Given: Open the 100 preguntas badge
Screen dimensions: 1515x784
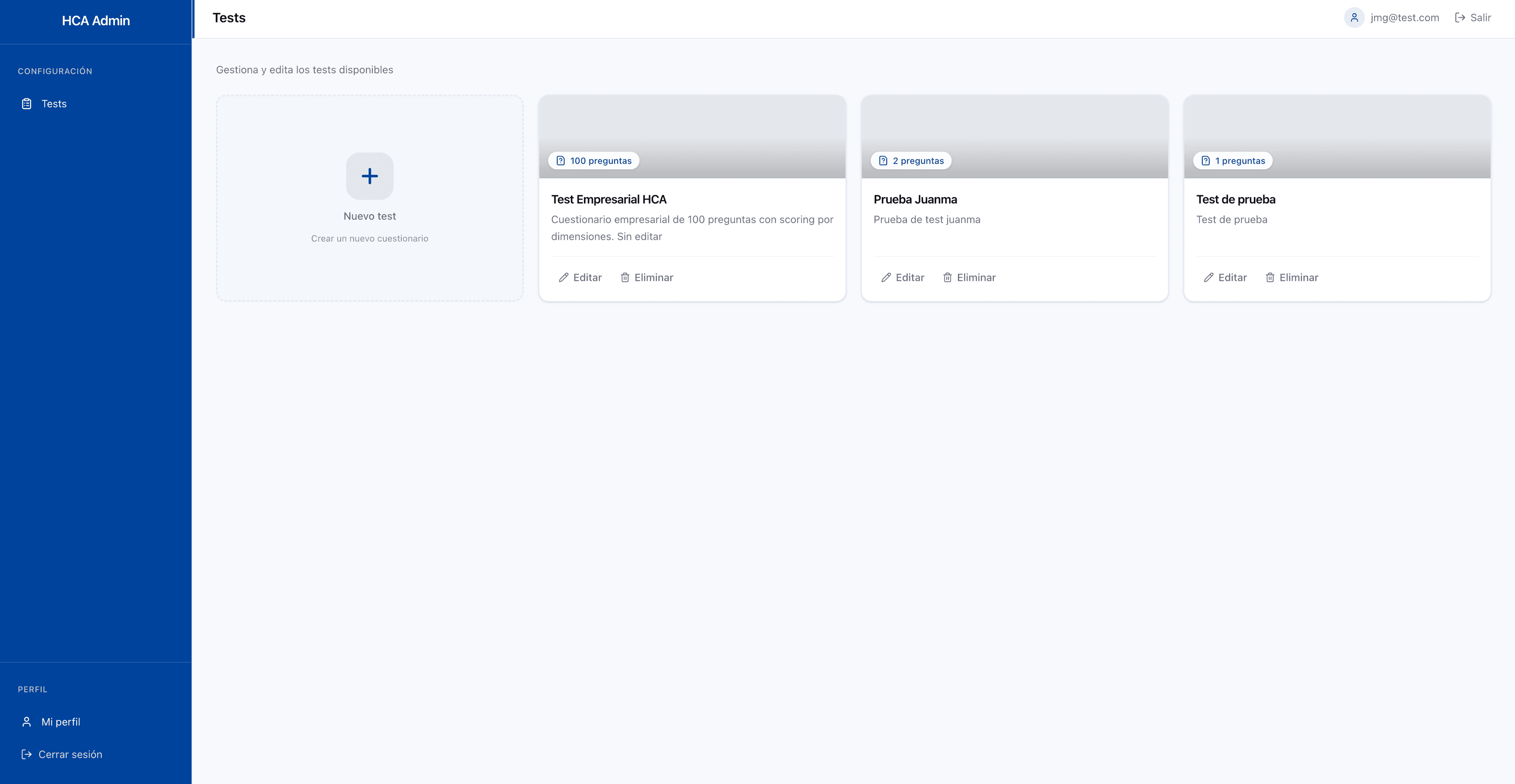Looking at the screenshot, I should click(x=593, y=160).
